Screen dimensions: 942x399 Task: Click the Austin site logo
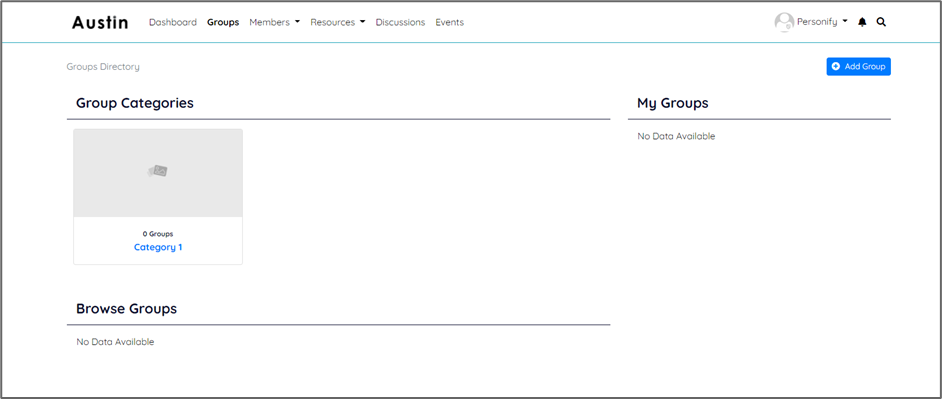click(100, 22)
